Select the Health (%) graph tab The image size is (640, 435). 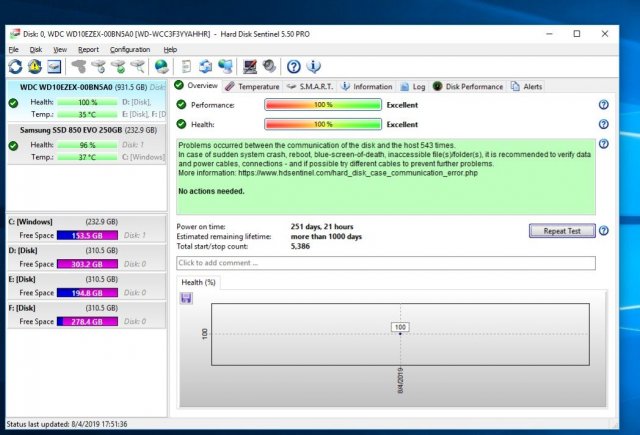198,282
